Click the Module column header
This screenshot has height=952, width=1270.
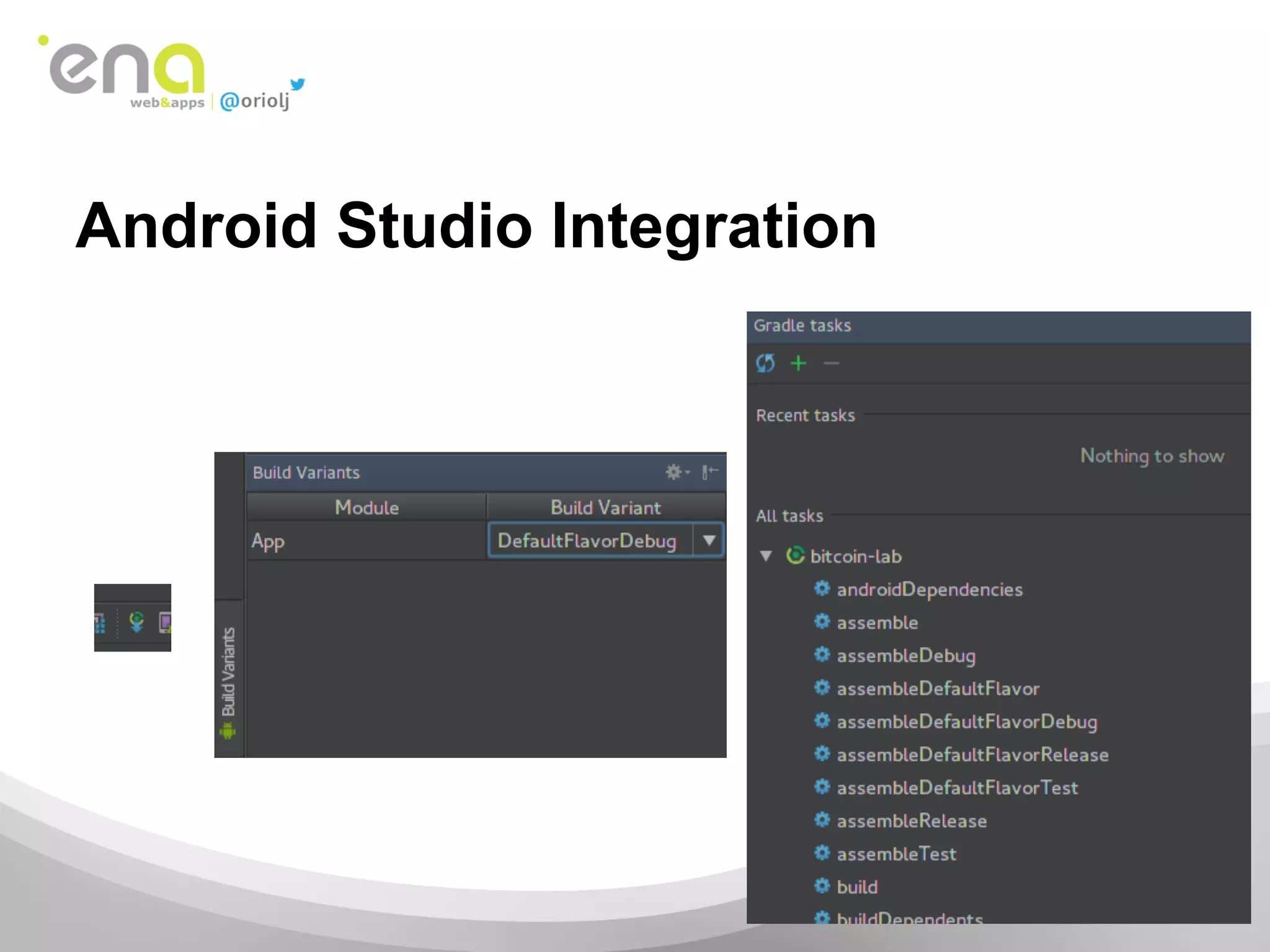click(x=366, y=508)
